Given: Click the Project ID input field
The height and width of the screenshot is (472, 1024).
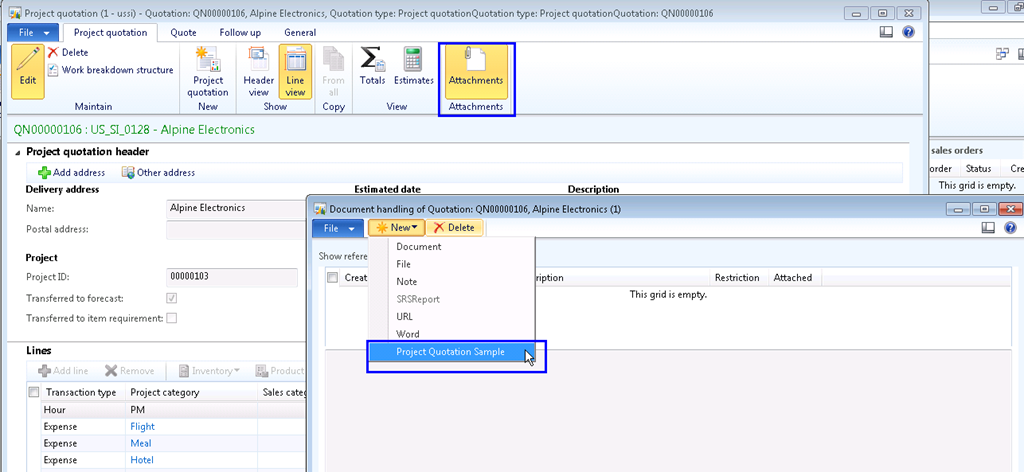Looking at the screenshot, I should [x=231, y=277].
